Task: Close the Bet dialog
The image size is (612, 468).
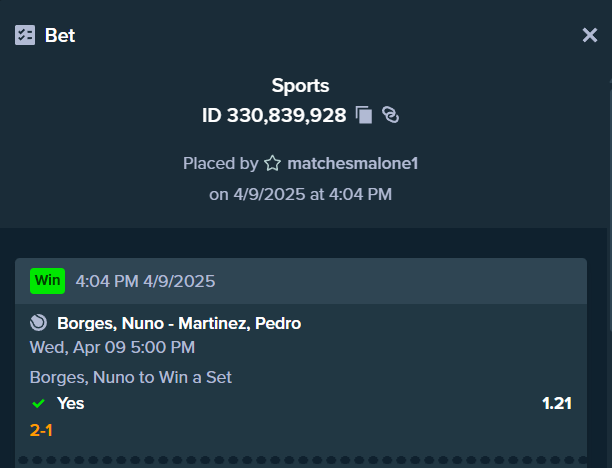Action: (589, 35)
